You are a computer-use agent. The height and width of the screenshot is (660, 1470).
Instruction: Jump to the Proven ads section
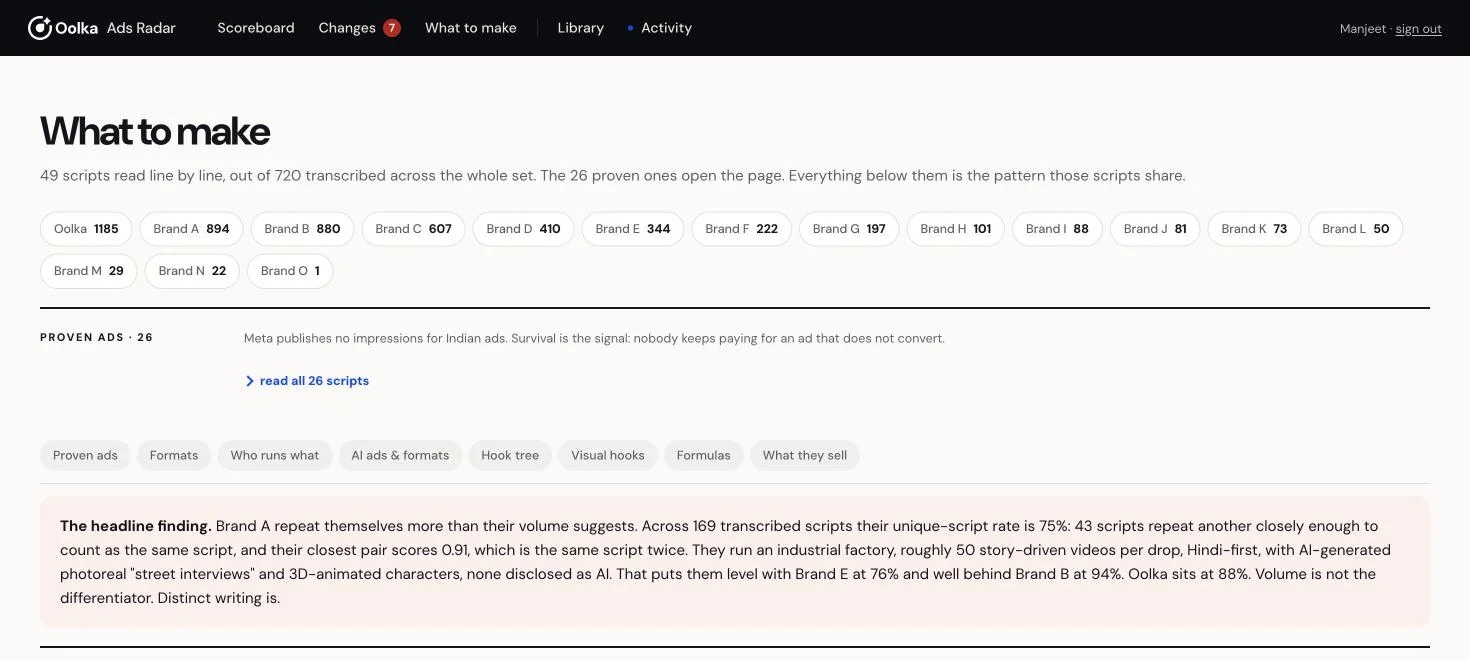pyautogui.click(x=85, y=455)
